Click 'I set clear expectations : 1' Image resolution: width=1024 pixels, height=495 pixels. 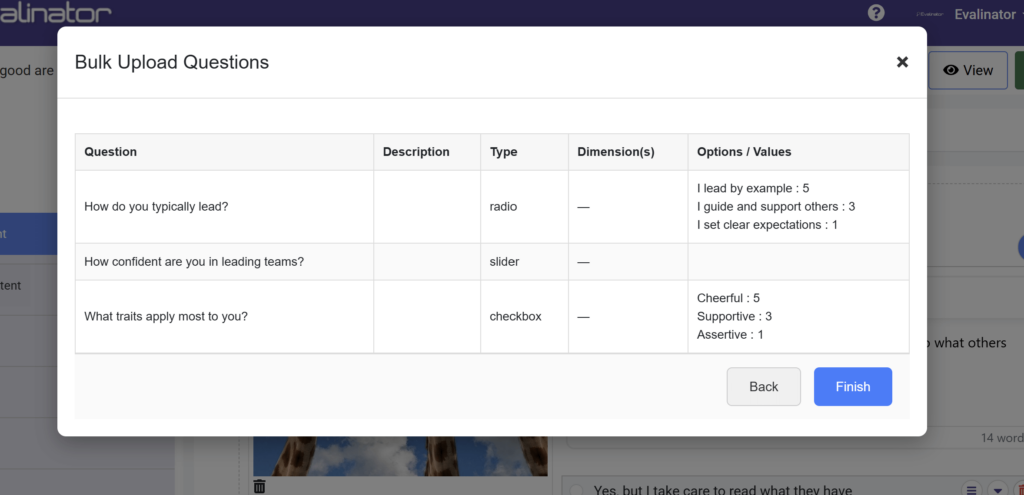(x=767, y=225)
